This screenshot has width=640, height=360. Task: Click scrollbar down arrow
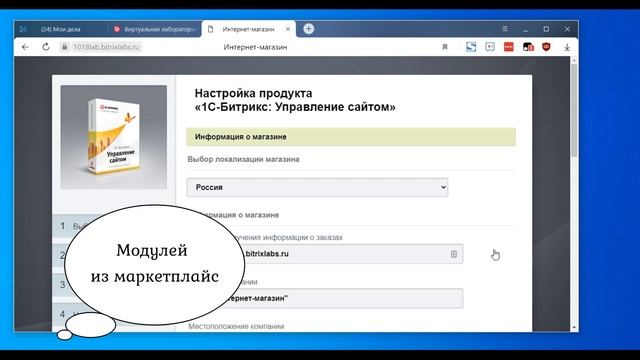click(x=574, y=327)
